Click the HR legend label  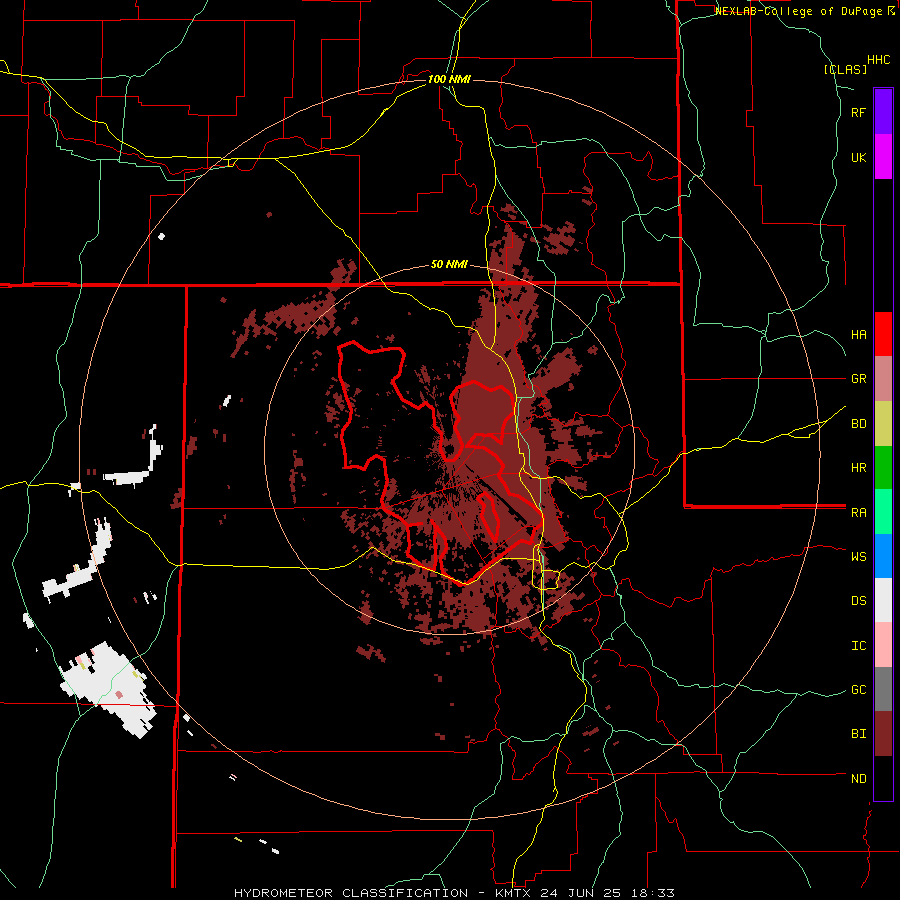(858, 468)
